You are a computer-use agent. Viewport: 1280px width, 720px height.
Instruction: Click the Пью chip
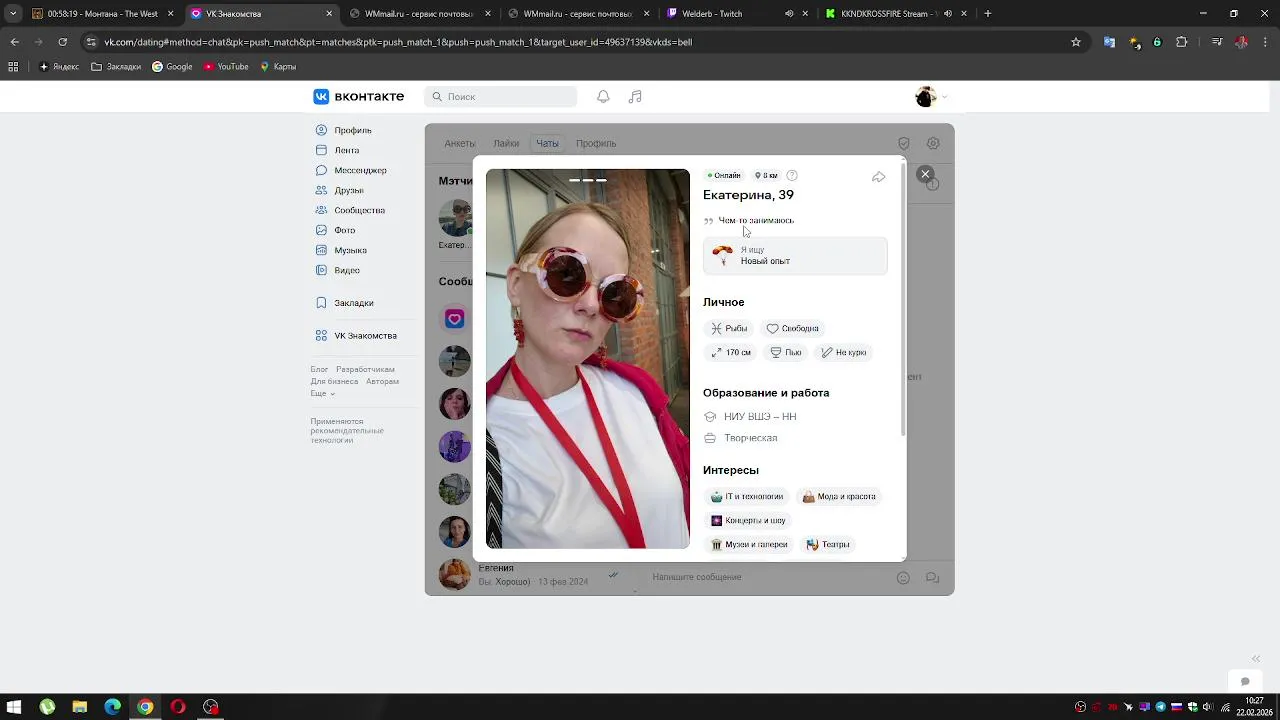(786, 352)
